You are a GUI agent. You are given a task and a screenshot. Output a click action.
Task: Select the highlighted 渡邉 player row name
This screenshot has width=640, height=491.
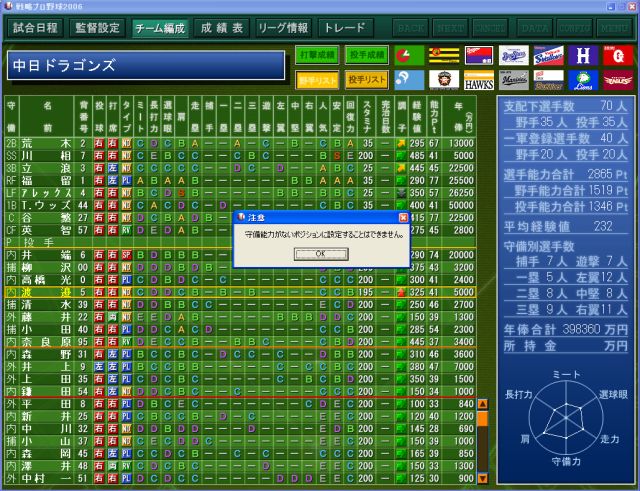click(46, 292)
